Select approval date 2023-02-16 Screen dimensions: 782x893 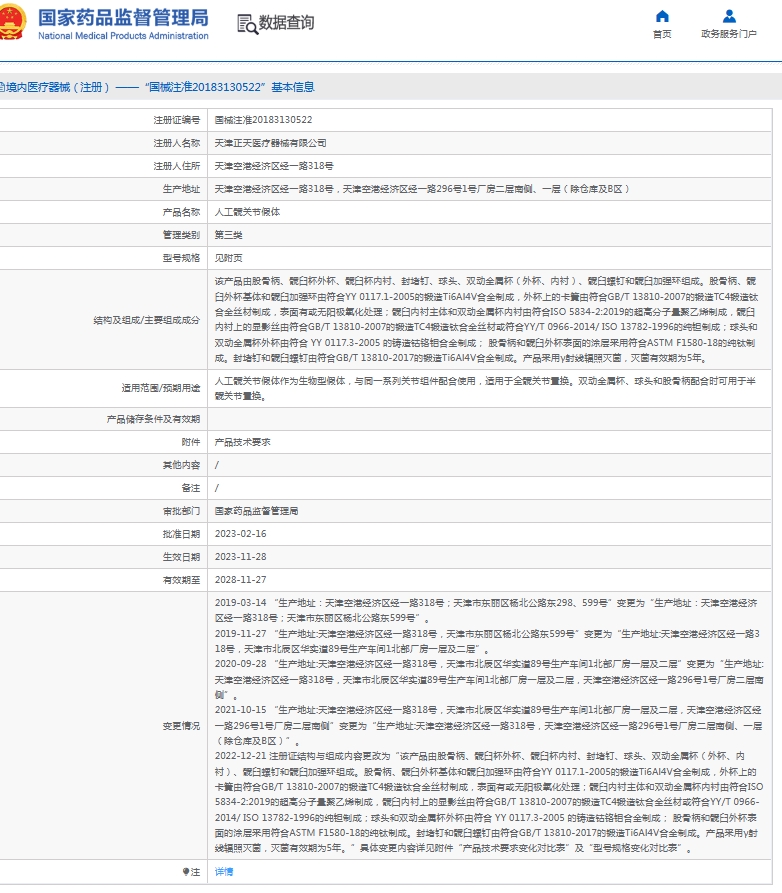(x=240, y=534)
